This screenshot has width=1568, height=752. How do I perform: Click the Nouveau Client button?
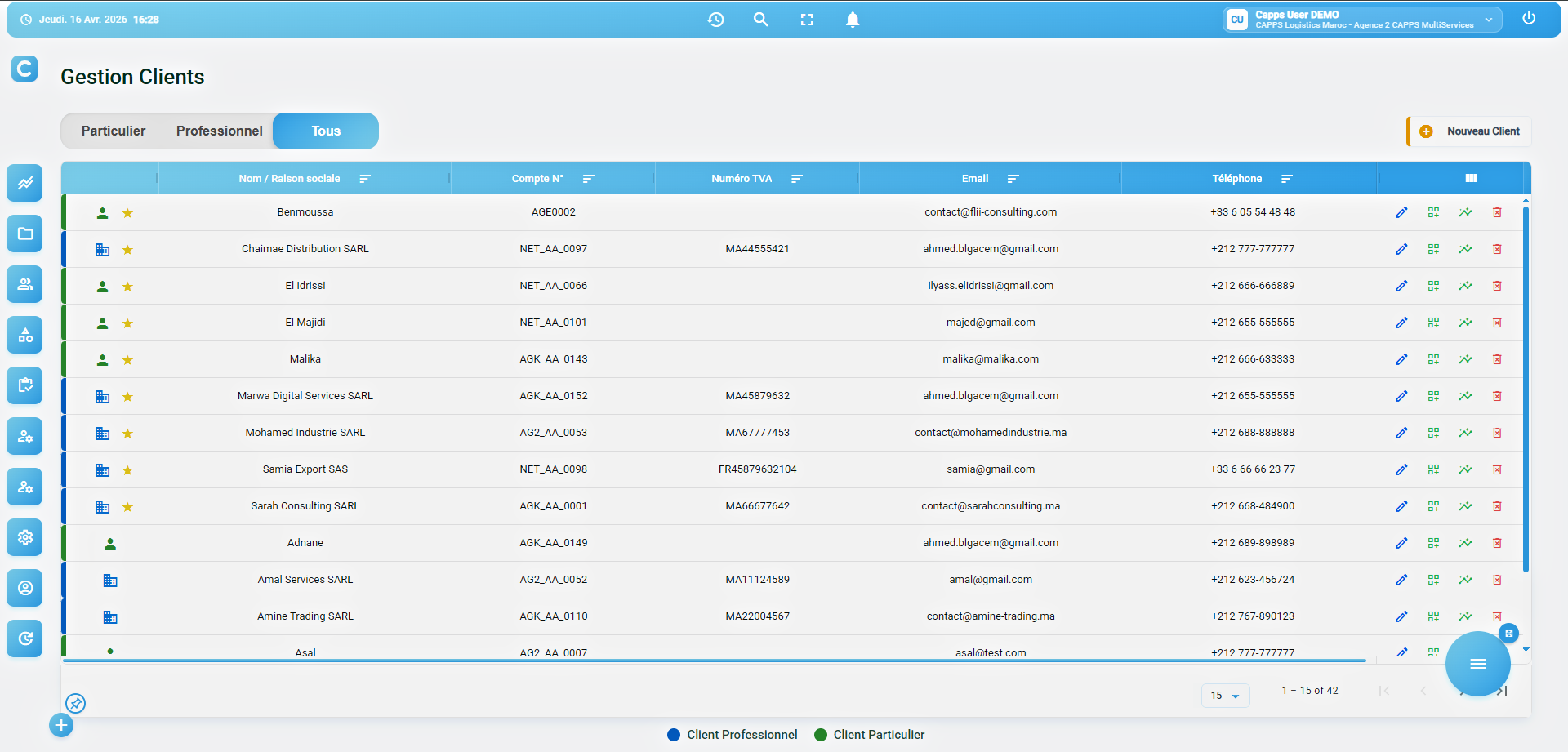pos(1469,131)
